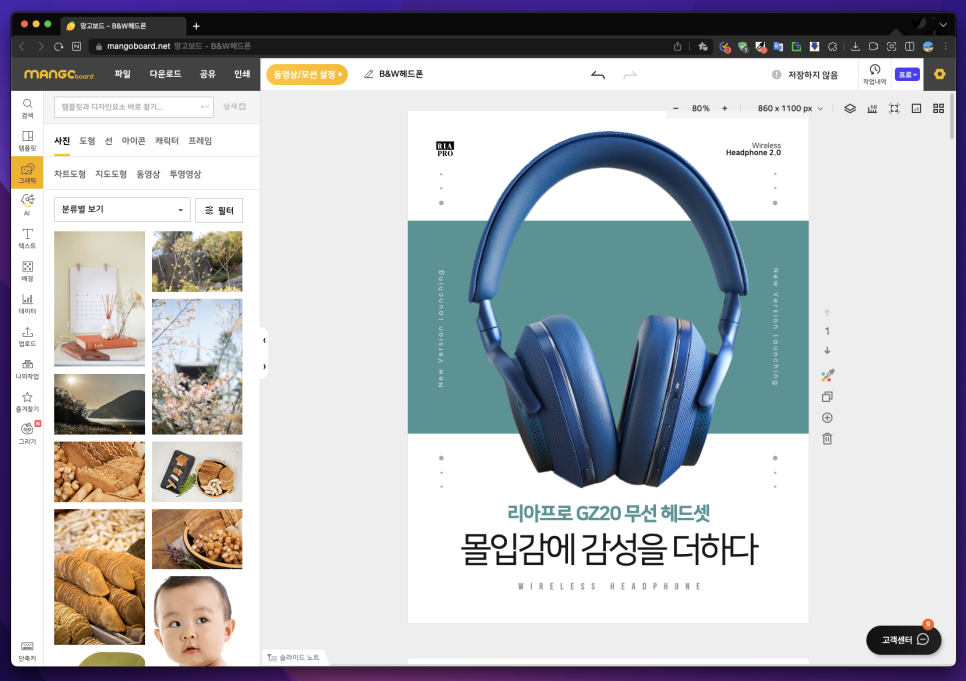
Task: Click the 몰입감에 감성을 더하다 headline on canvas
Action: (x=609, y=548)
